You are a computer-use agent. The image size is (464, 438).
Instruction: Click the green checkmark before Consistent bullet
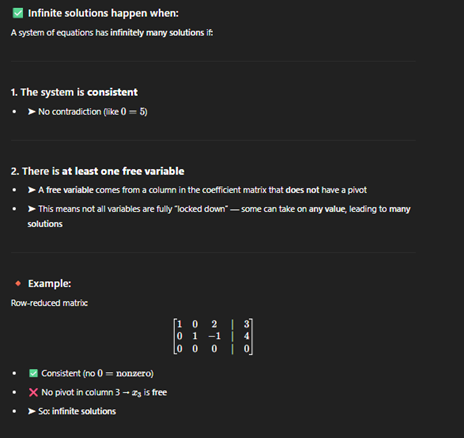[33, 373]
